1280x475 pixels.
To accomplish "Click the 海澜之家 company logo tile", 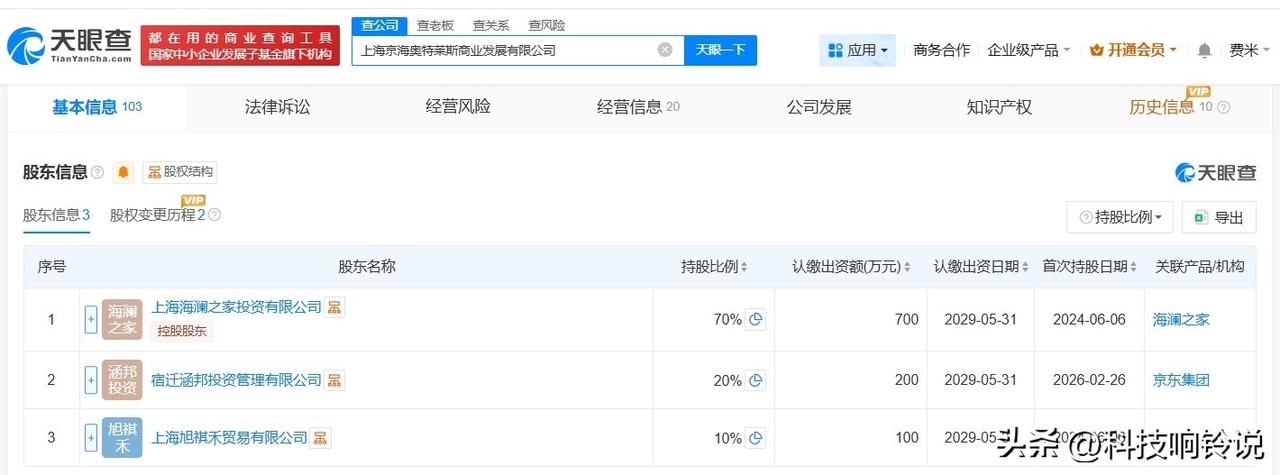I will tap(122, 320).
